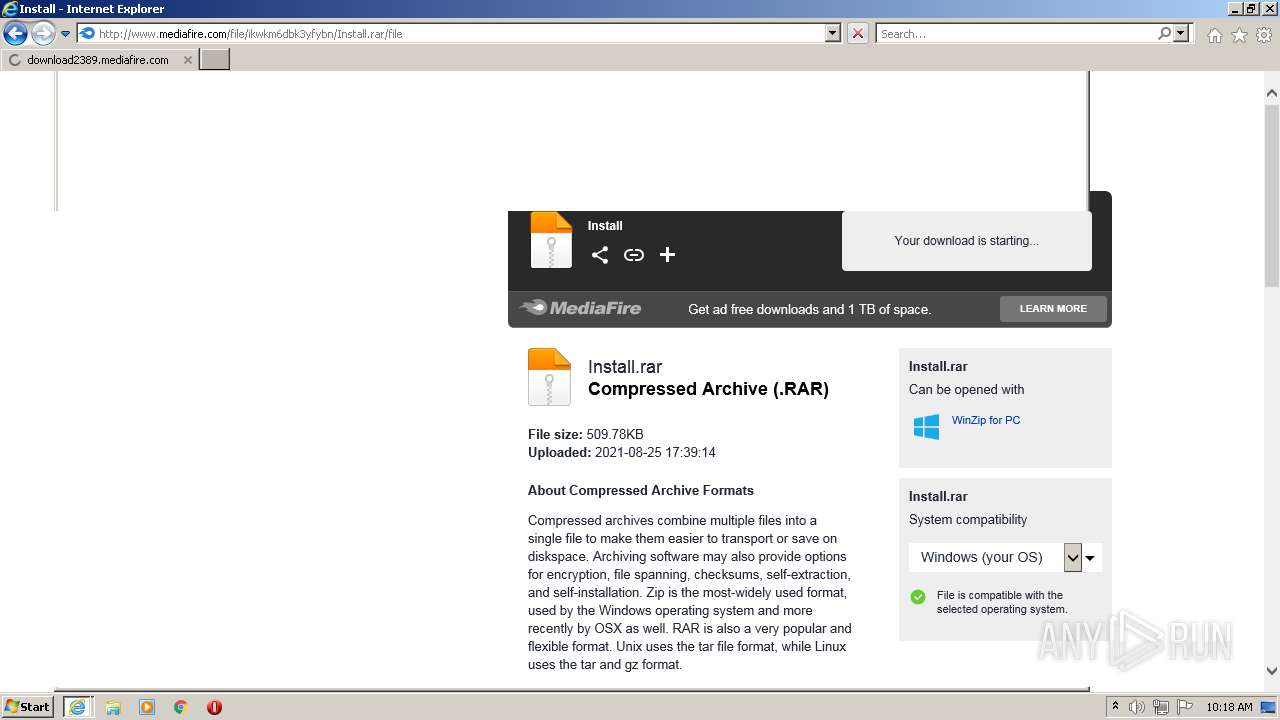Click the search magnifier icon
This screenshot has height=720, width=1280.
[x=1164, y=34]
